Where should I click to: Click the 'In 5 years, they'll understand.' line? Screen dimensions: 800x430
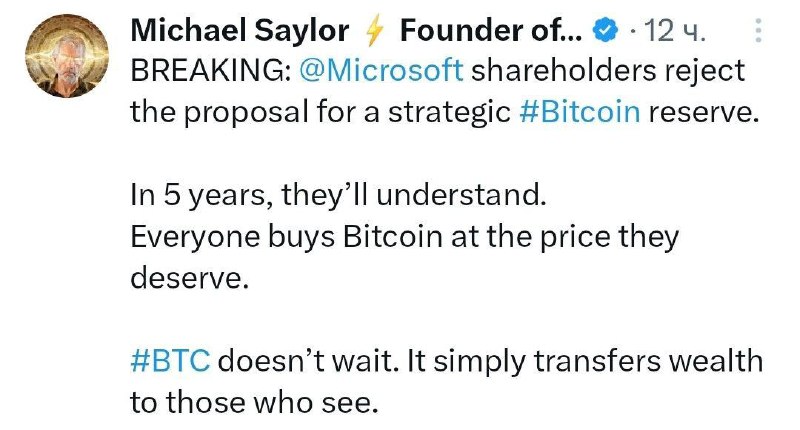[338, 195]
